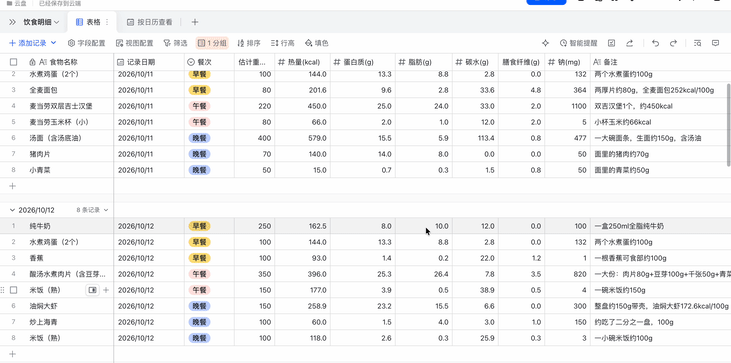The width and height of the screenshot is (731, 363).
Task: Click 晚餐 tag on 猪肉片 row
Action: [x=200, y=154]
